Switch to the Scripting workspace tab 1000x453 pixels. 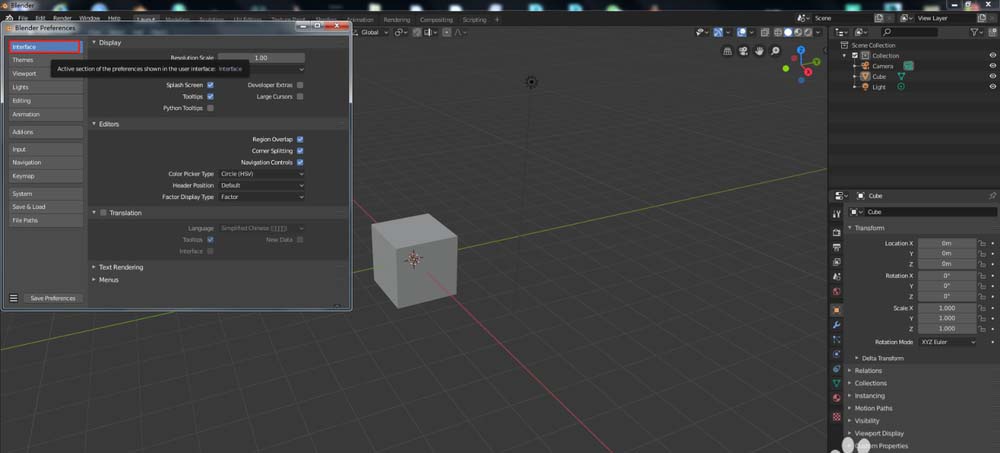474,20
